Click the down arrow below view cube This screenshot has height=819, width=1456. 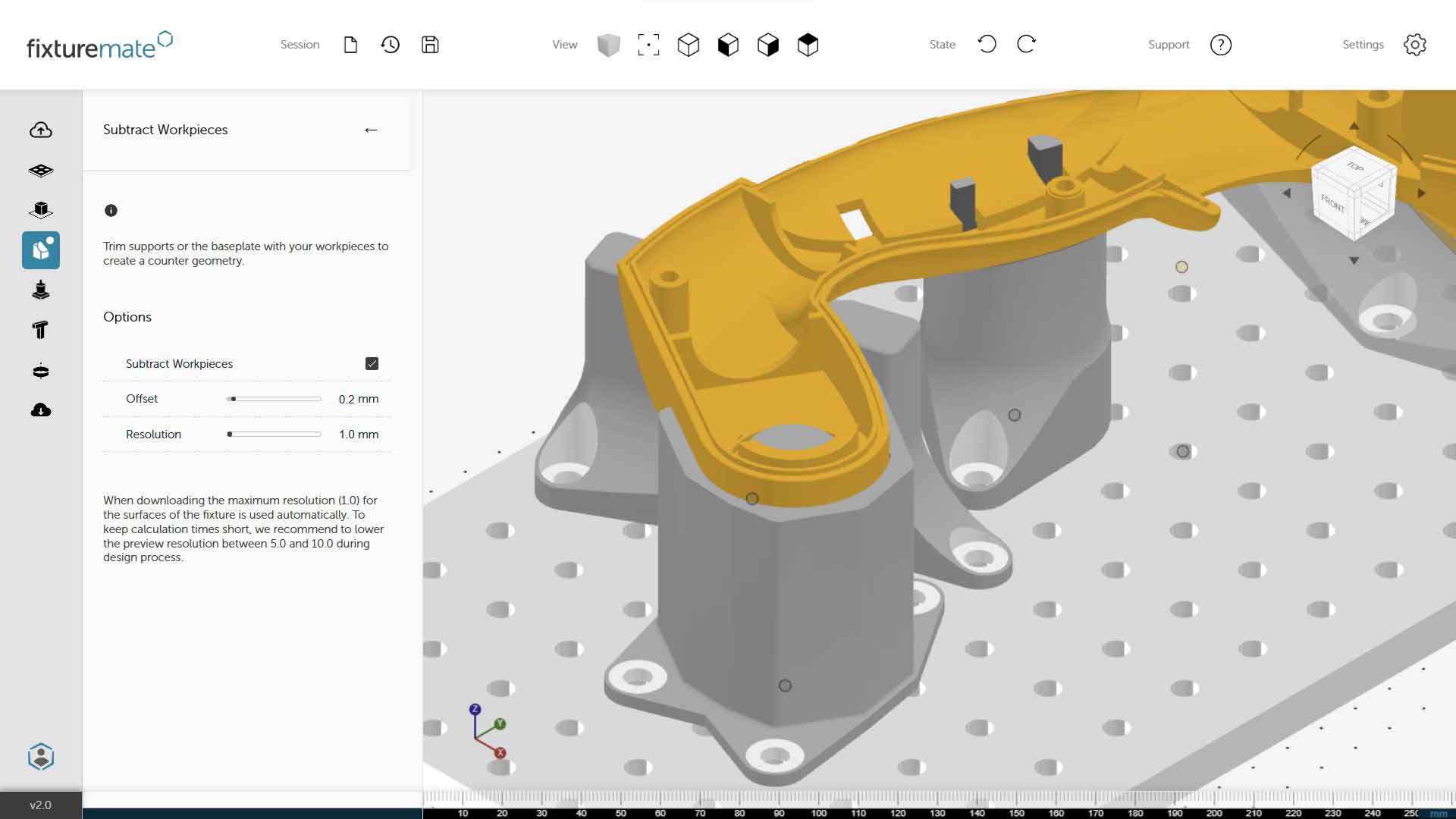coord(1354,261)
